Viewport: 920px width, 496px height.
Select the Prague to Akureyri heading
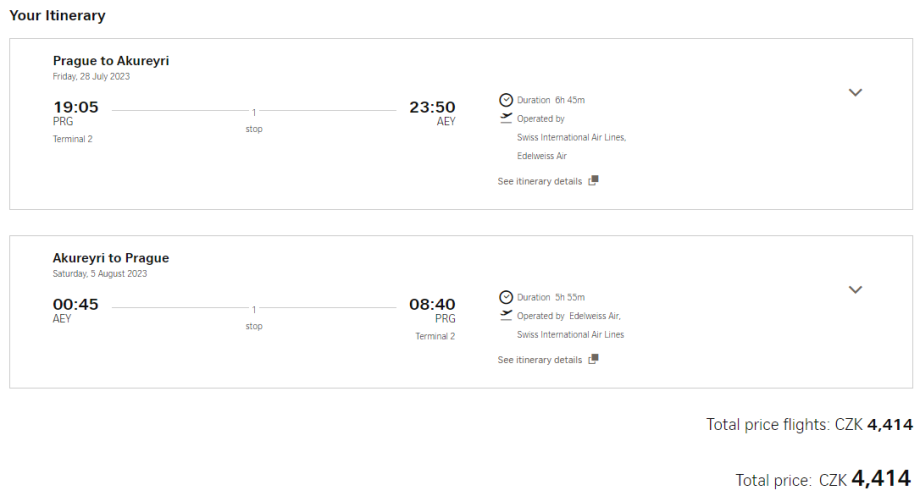pyautogui.click(x=111, y=61)
